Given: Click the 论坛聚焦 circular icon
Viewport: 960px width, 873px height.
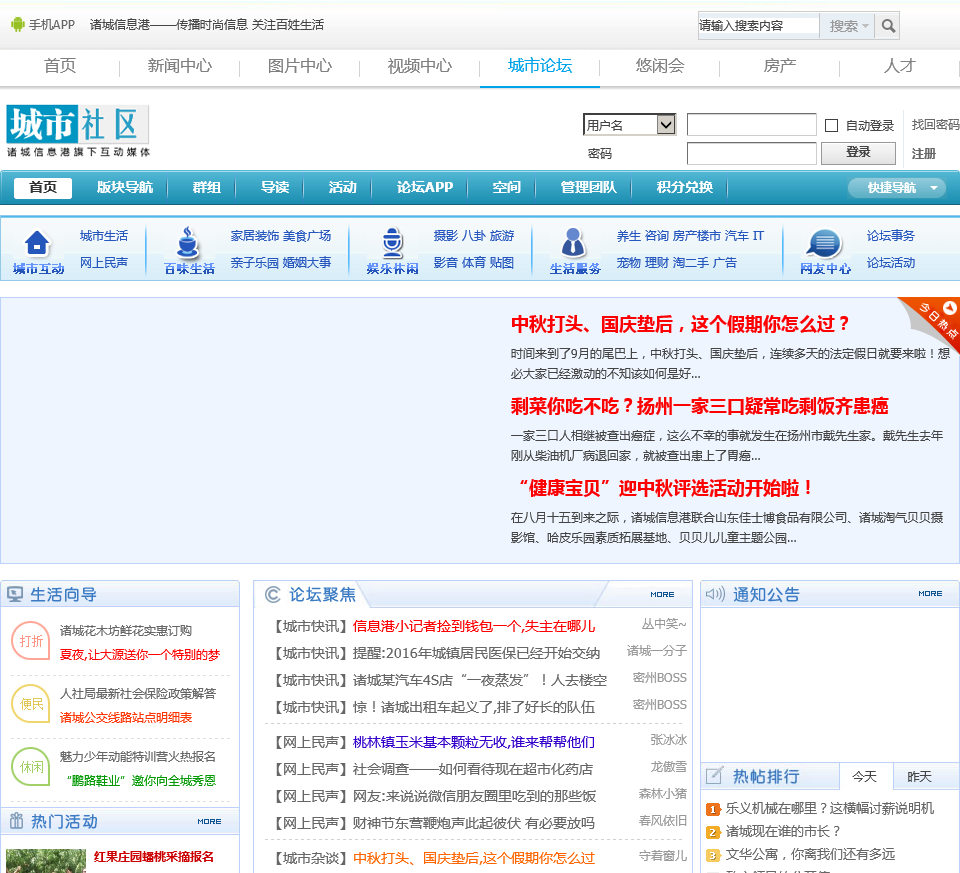Looking at the screenshot, I should [272, 594].
